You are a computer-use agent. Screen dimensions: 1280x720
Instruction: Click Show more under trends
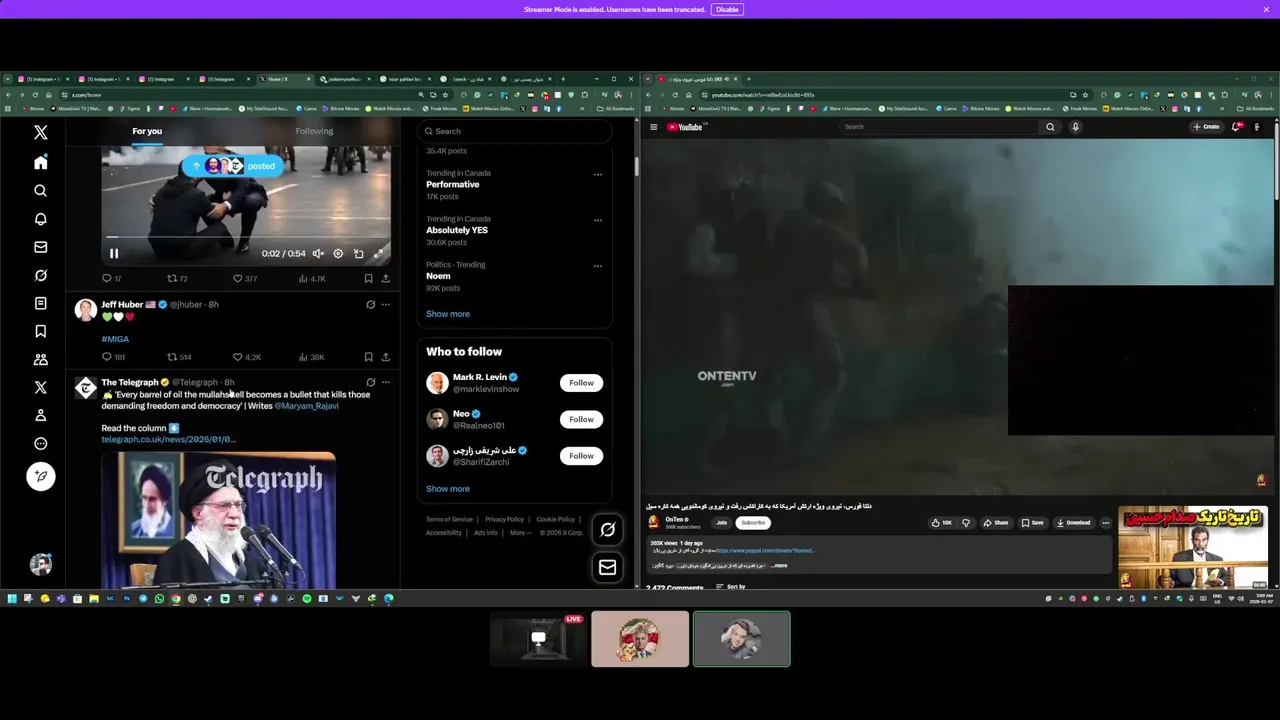tap(448, 314)
